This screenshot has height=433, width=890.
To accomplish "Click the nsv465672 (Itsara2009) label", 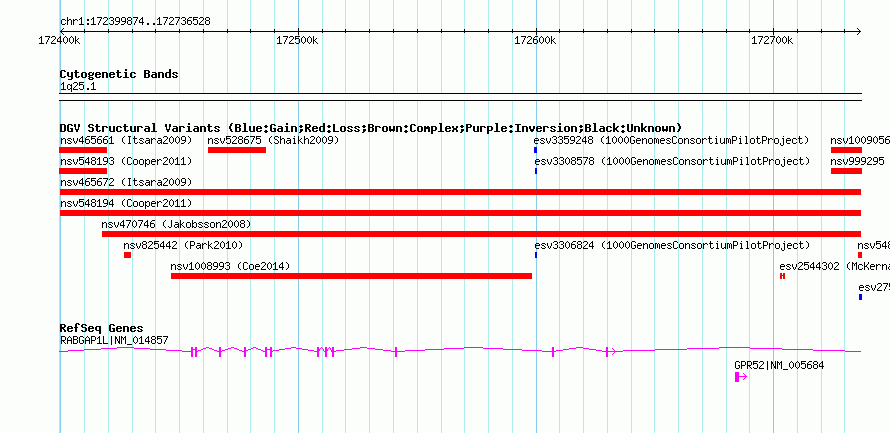I will pos(126,182).
